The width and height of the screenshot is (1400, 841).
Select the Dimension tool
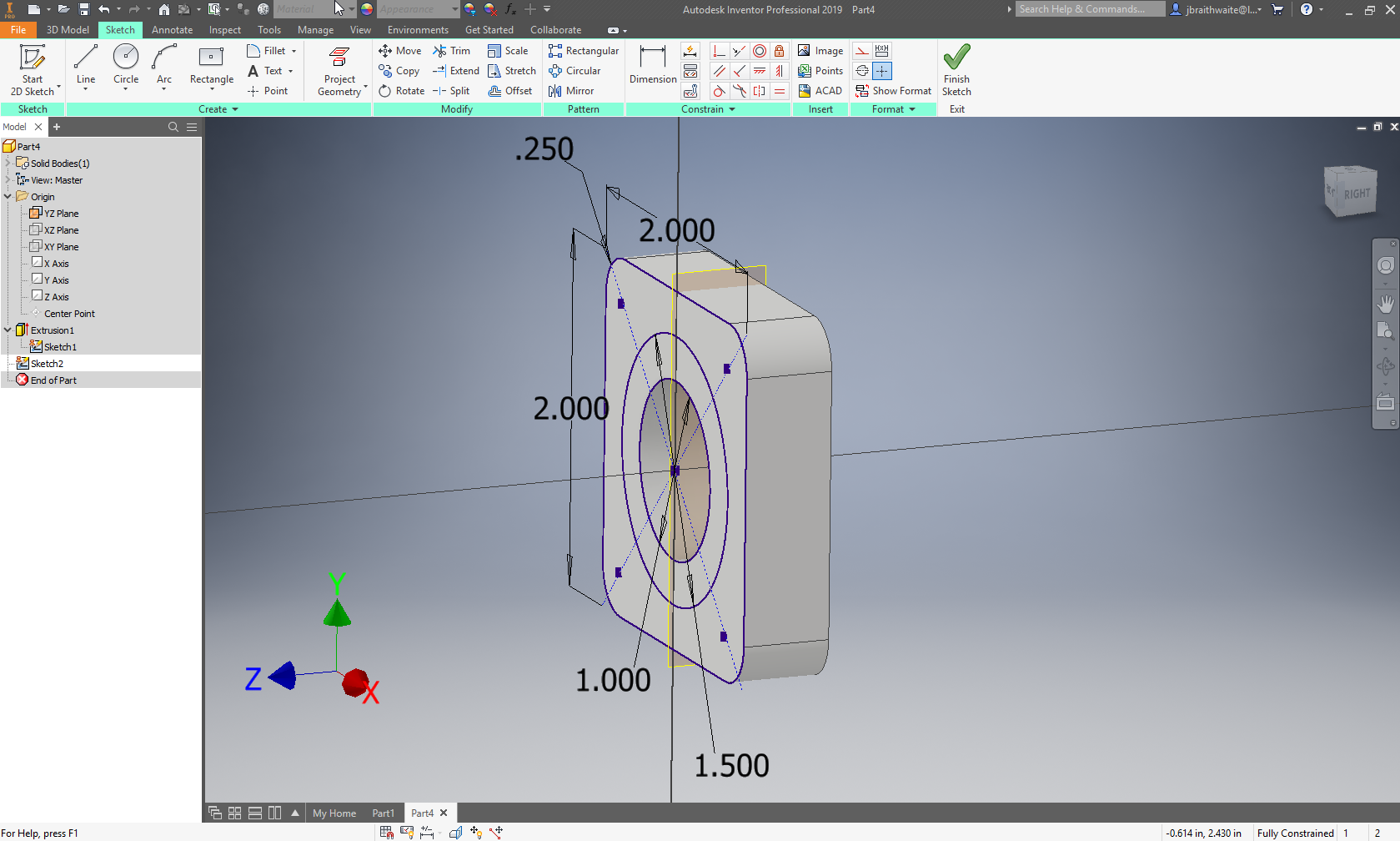[653, 65]
